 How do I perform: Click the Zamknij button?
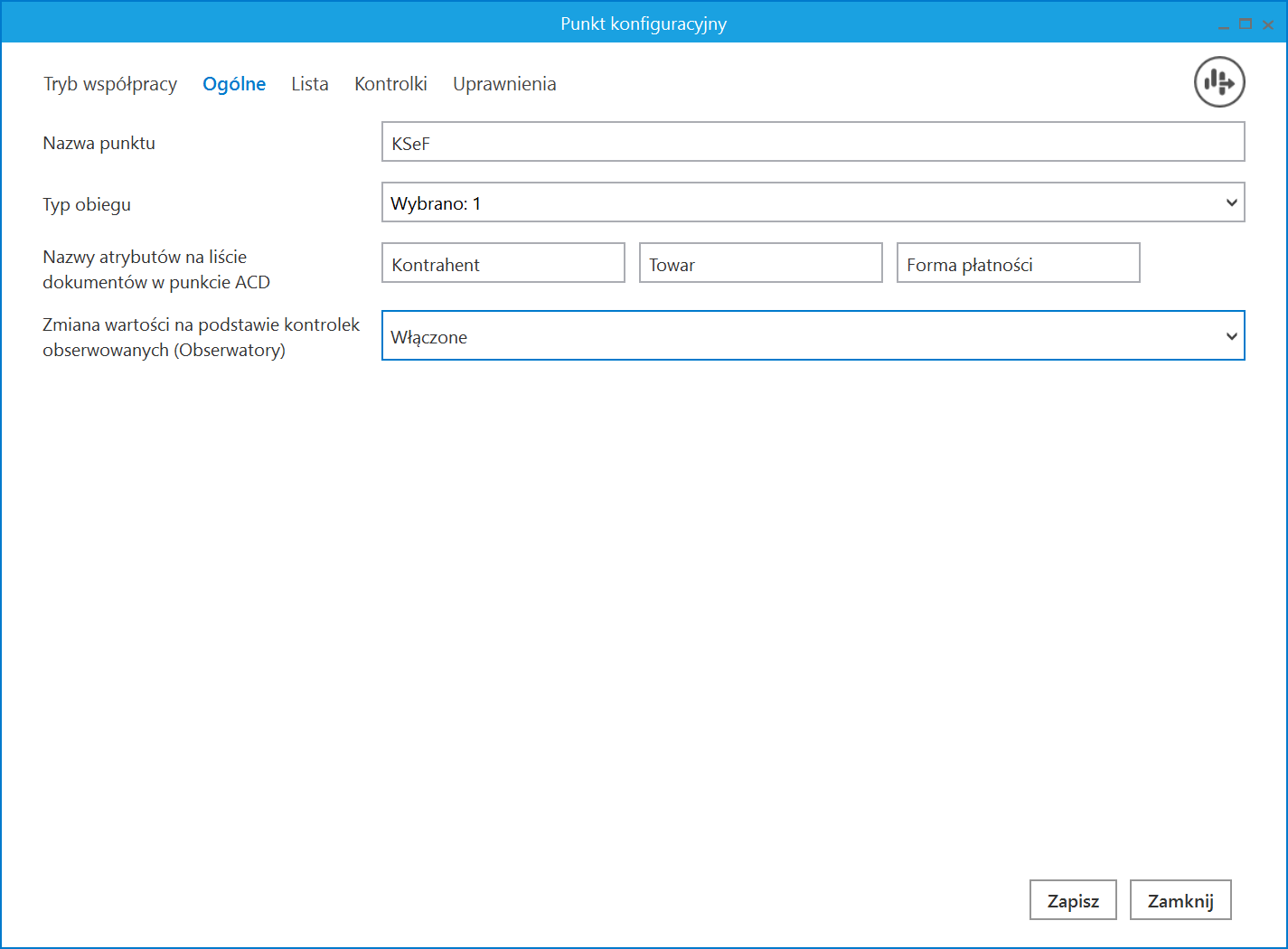tap(1180, 900)
